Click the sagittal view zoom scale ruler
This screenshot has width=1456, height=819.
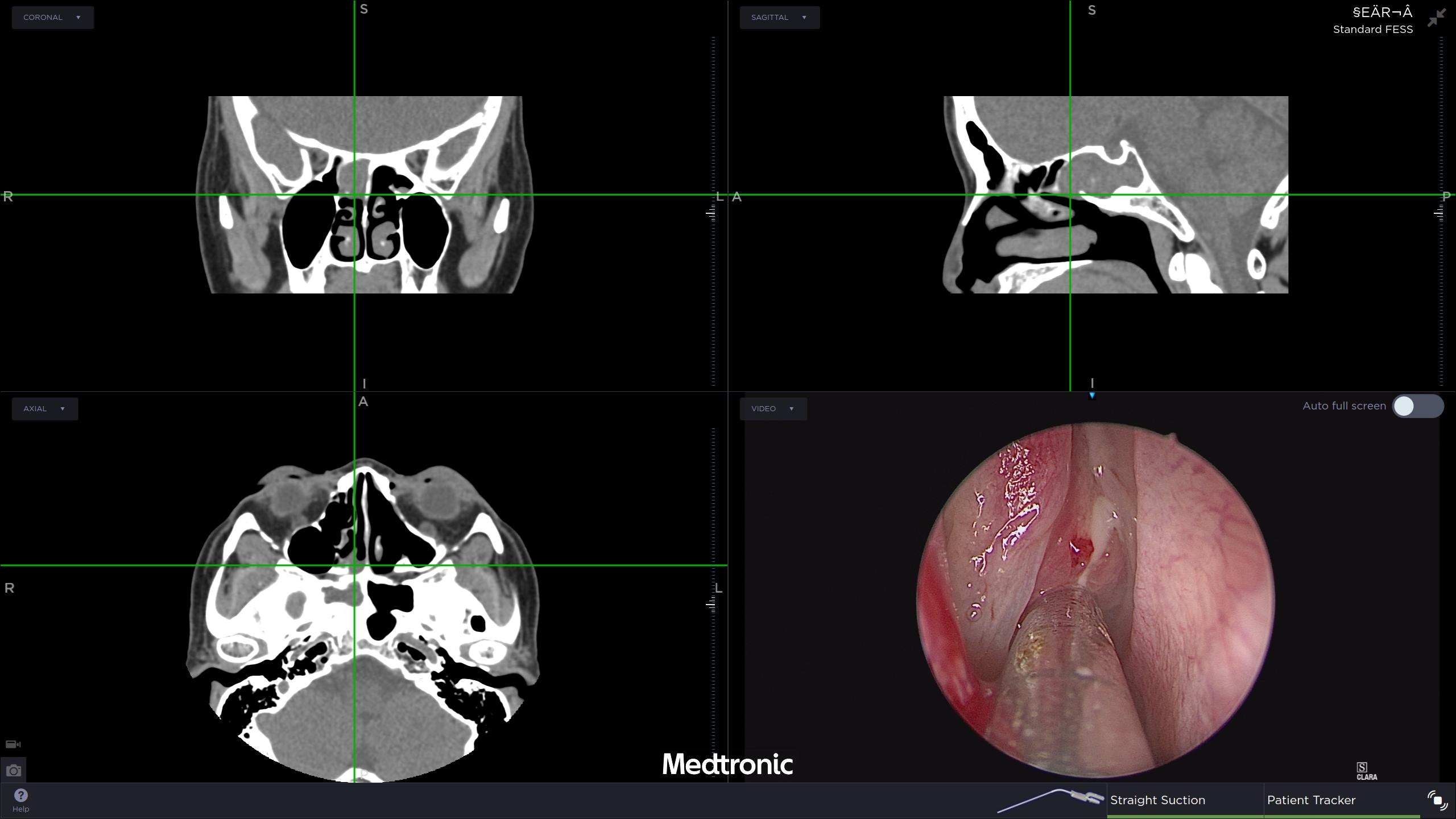point(1441,212)
